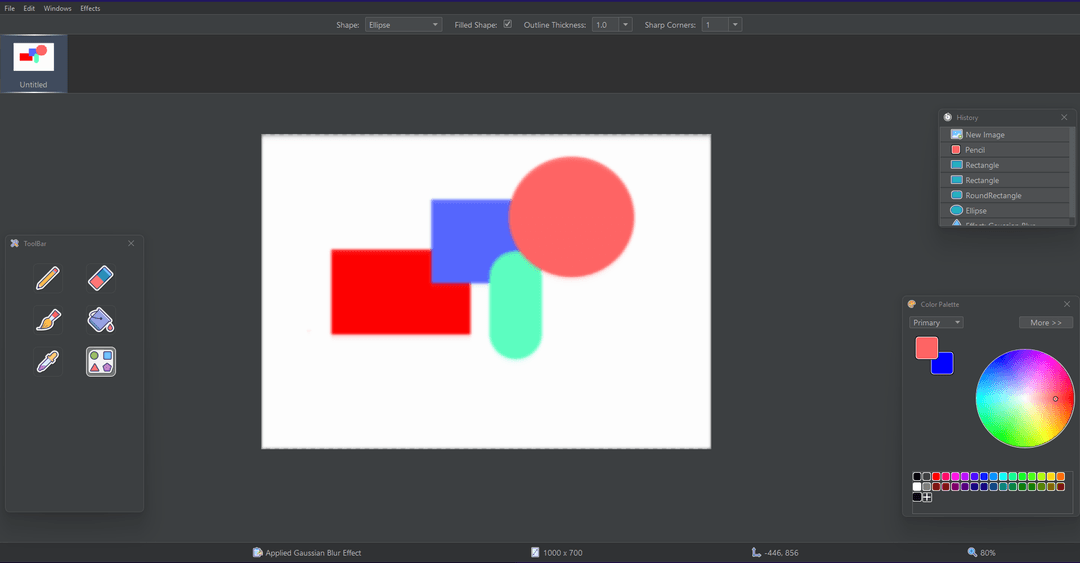
Task: Add a custom color with the plus swatch
Action: point(927,497)
